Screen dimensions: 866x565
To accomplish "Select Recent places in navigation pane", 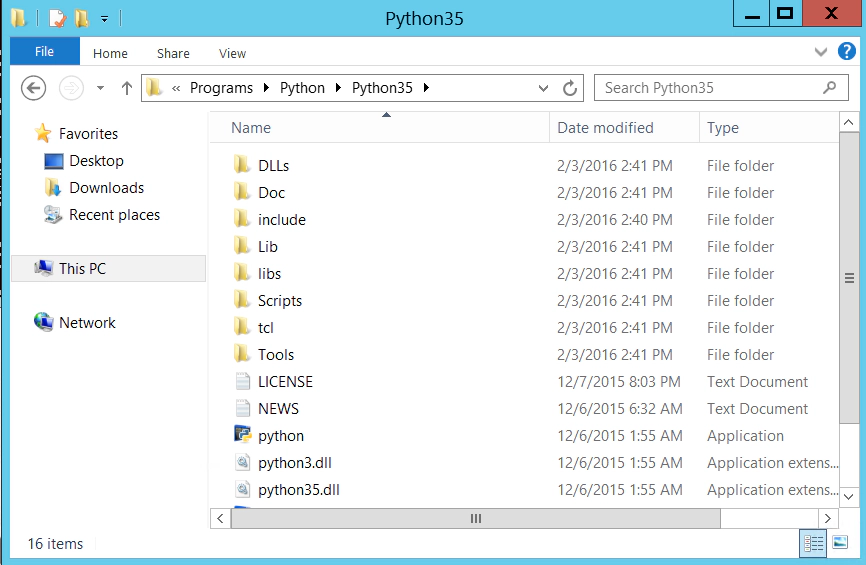I will 114,215.
